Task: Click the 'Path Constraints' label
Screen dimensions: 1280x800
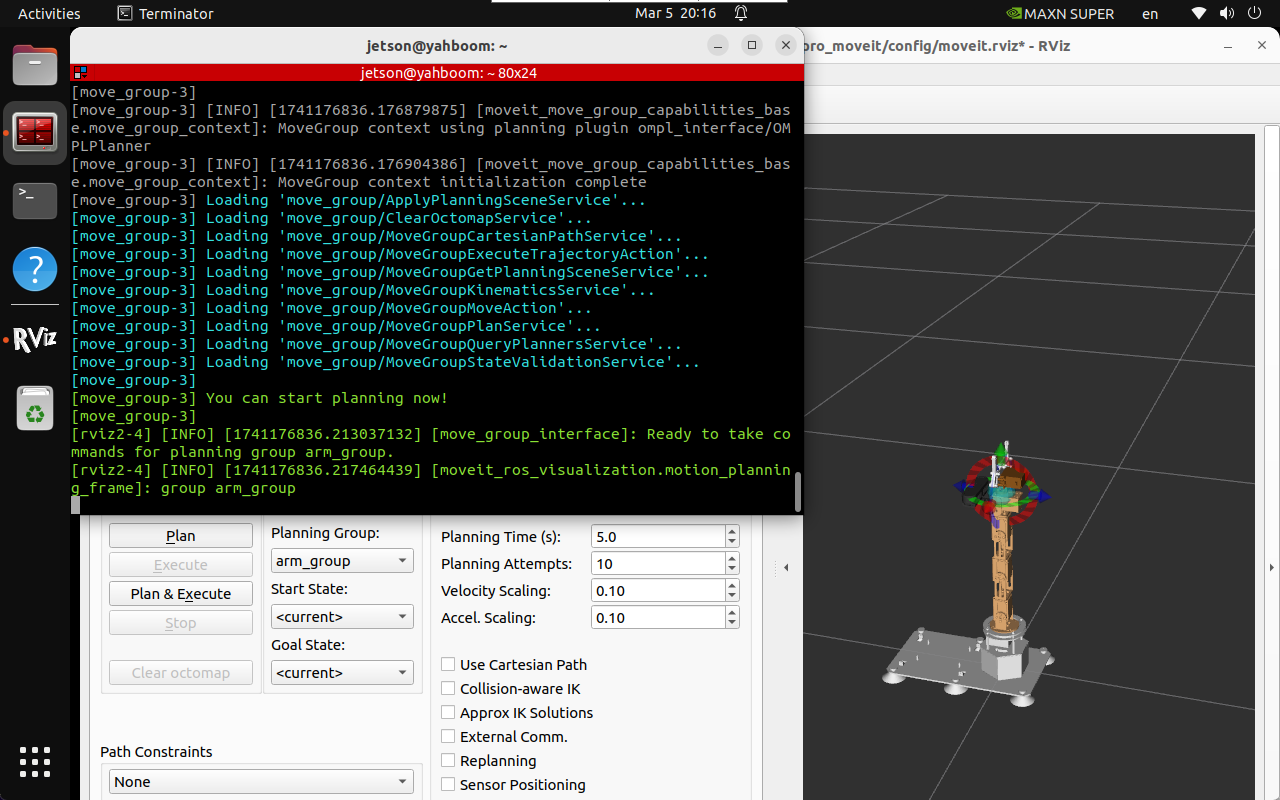Action: click(156, 752)
